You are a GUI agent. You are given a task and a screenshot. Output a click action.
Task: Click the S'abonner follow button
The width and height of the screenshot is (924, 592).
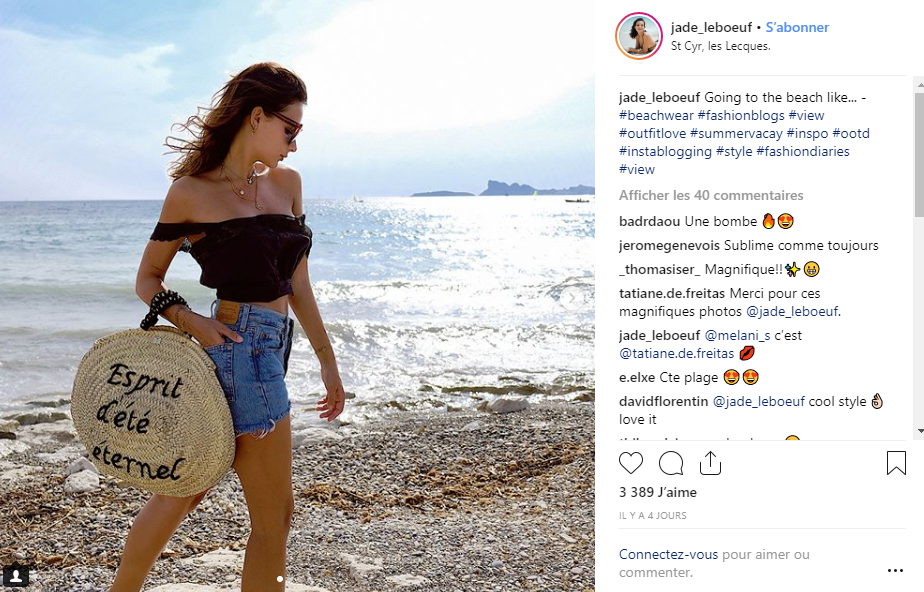(797, 27)
